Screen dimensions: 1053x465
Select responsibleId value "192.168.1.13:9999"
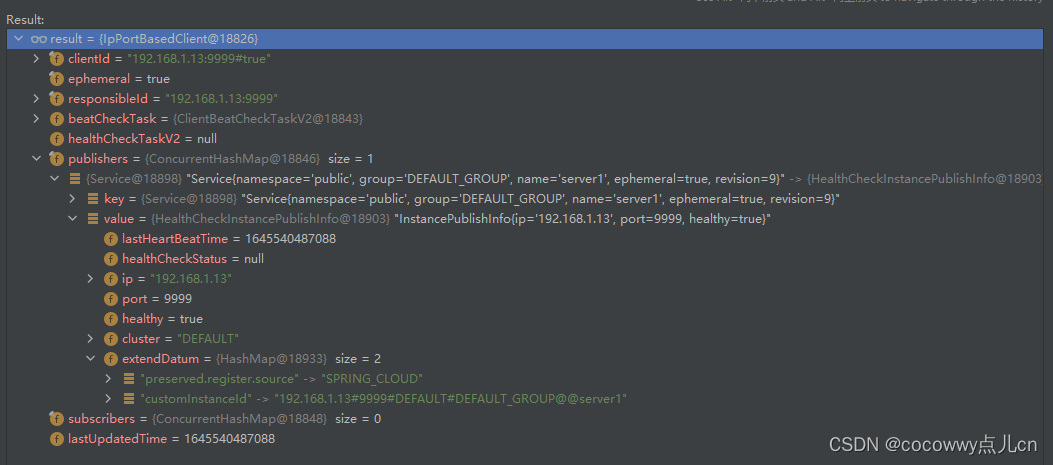pyautogui.click(x=222, y=99)
